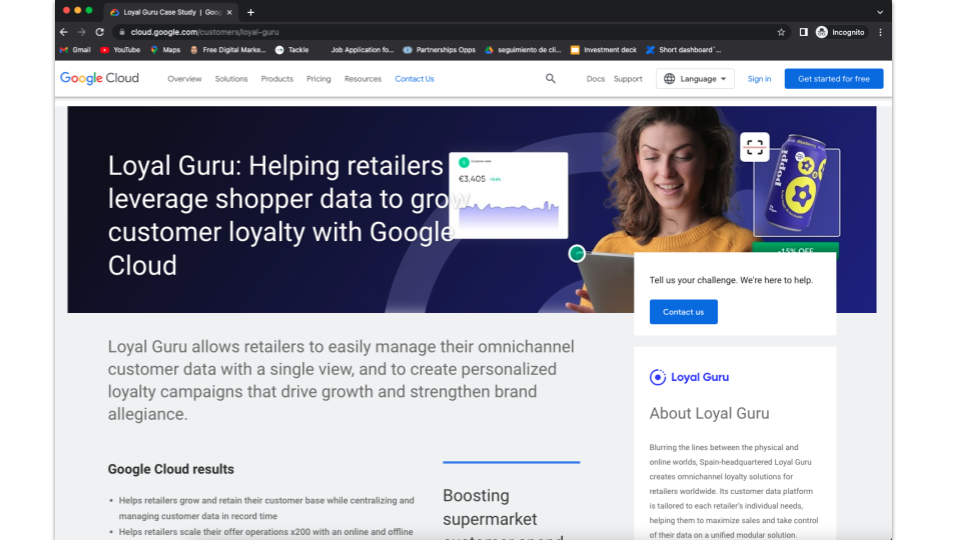
Task: Open the YouTube bookmark
Action: [x=120, y=49]
